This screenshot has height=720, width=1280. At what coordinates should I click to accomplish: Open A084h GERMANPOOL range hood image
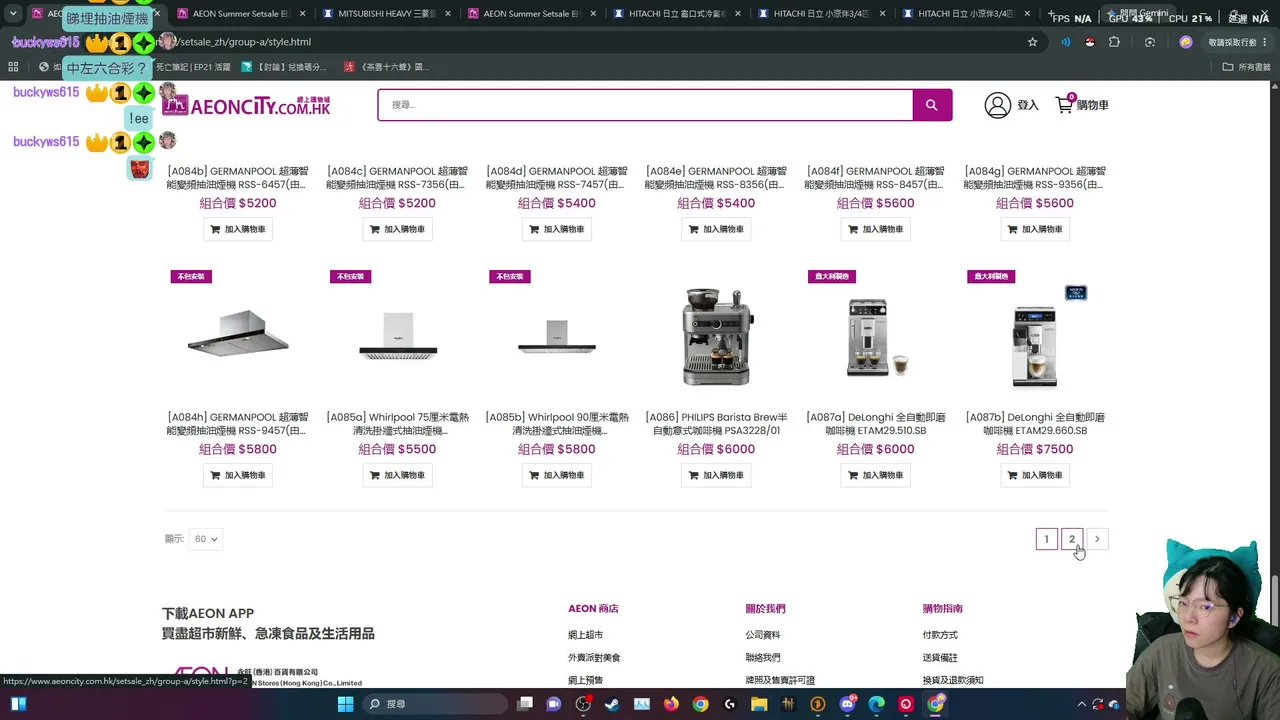(x=238, y=336)
